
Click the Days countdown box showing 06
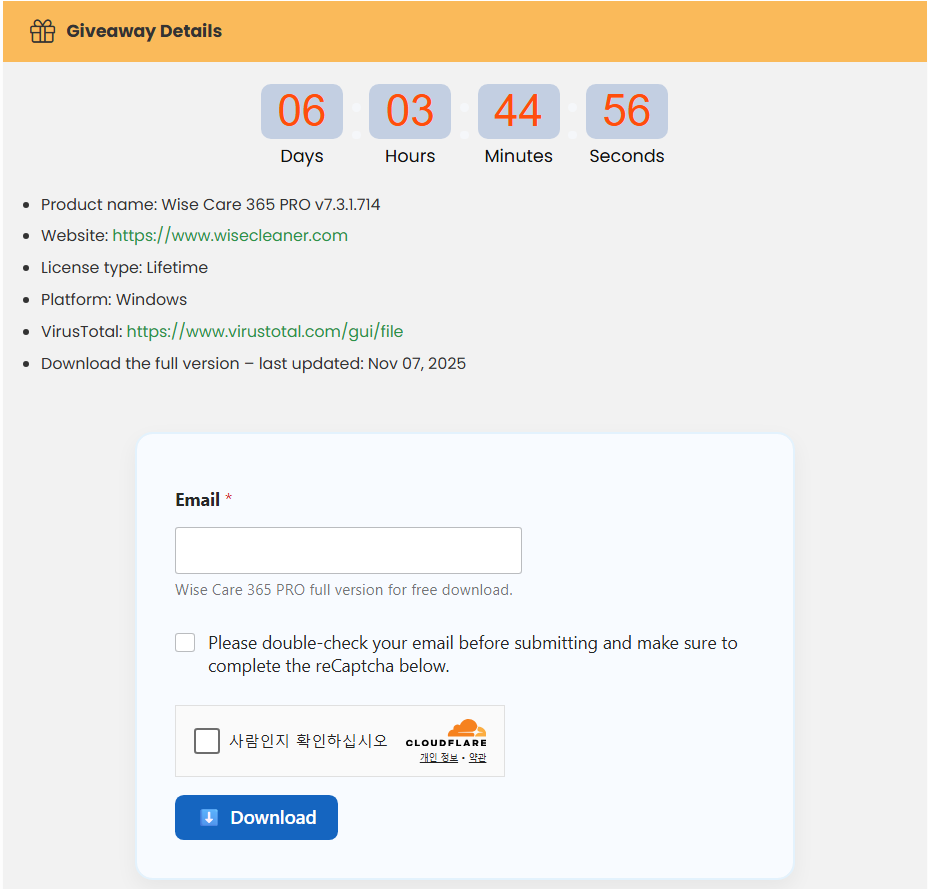tap(301, 111)
